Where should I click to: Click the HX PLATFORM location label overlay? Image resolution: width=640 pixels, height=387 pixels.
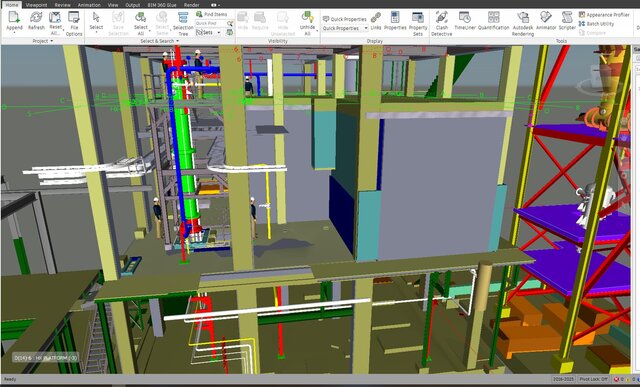[x=45, y=358]
